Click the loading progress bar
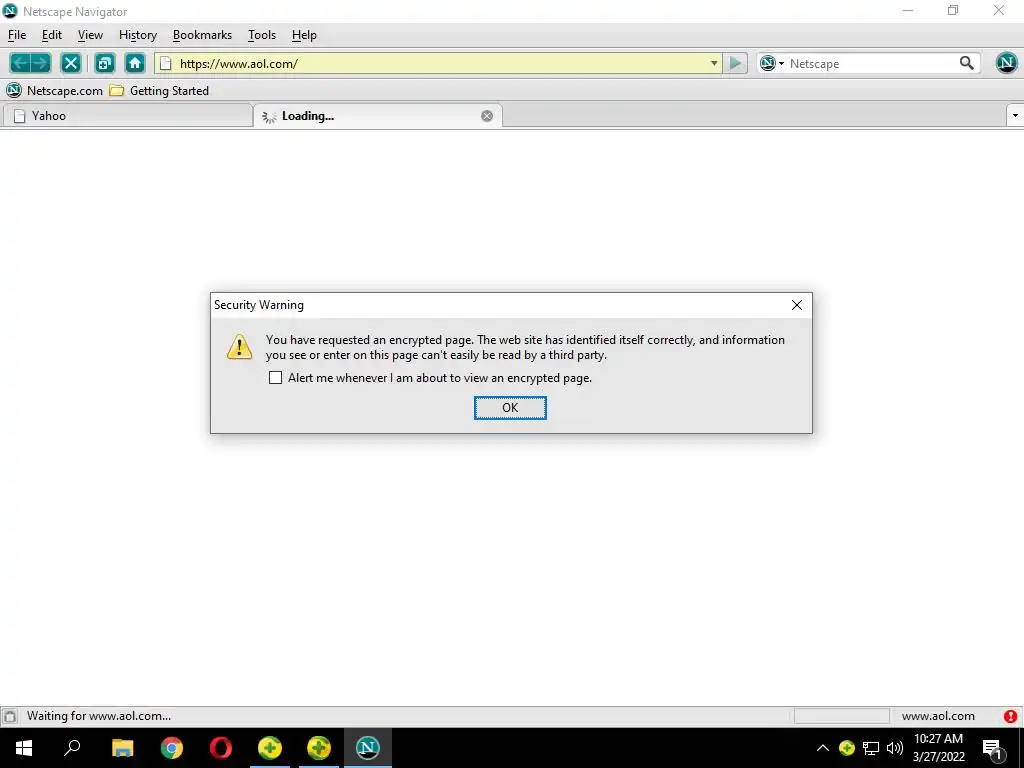This screenshot has height=768, width=1024. [x=841, y=716]
